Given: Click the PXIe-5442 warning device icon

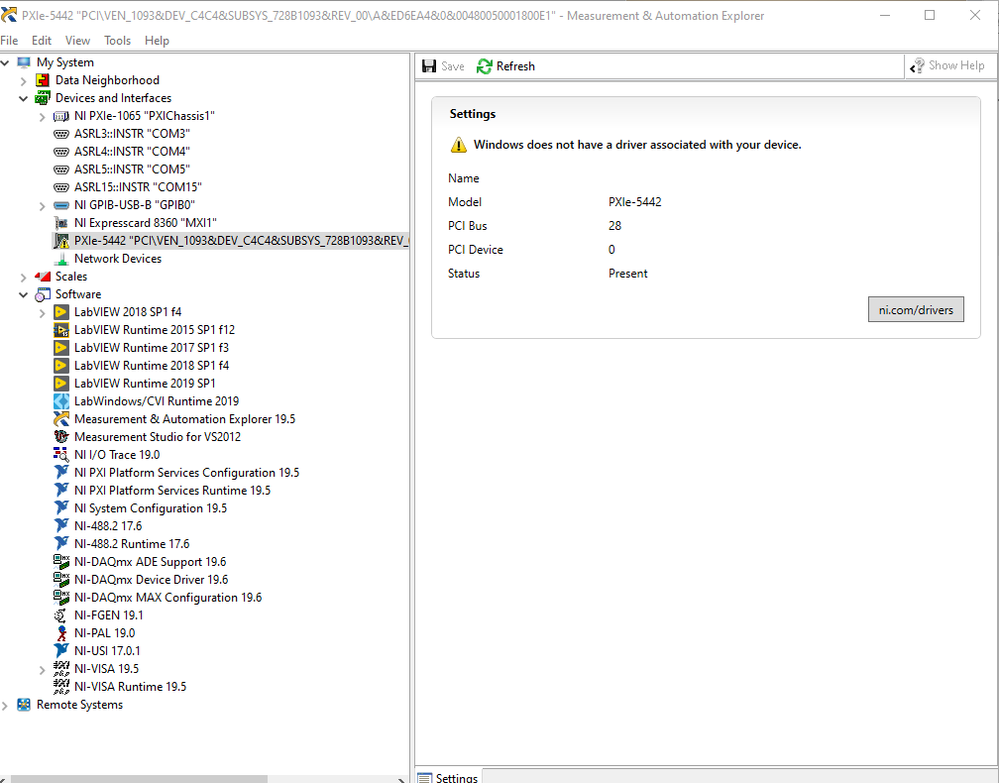Looking at the screenshot, I should click(61, 241).
